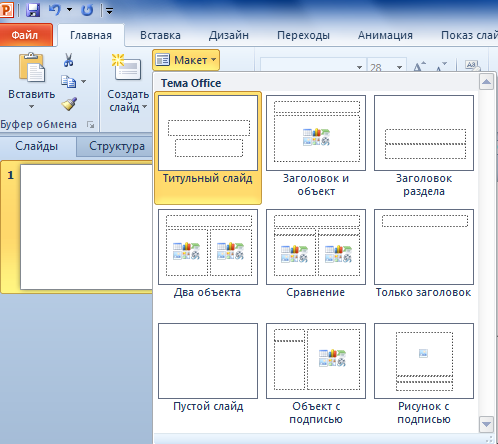This screenshot has height=444, width=498.
Task: Click the layout gallery scroll down arrow
Action: (486, 424)
